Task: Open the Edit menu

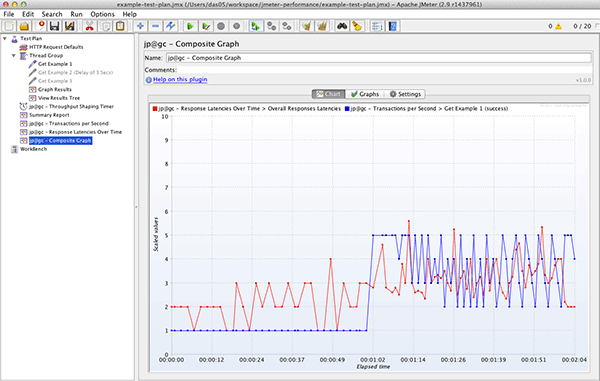Action: [28, 14]
